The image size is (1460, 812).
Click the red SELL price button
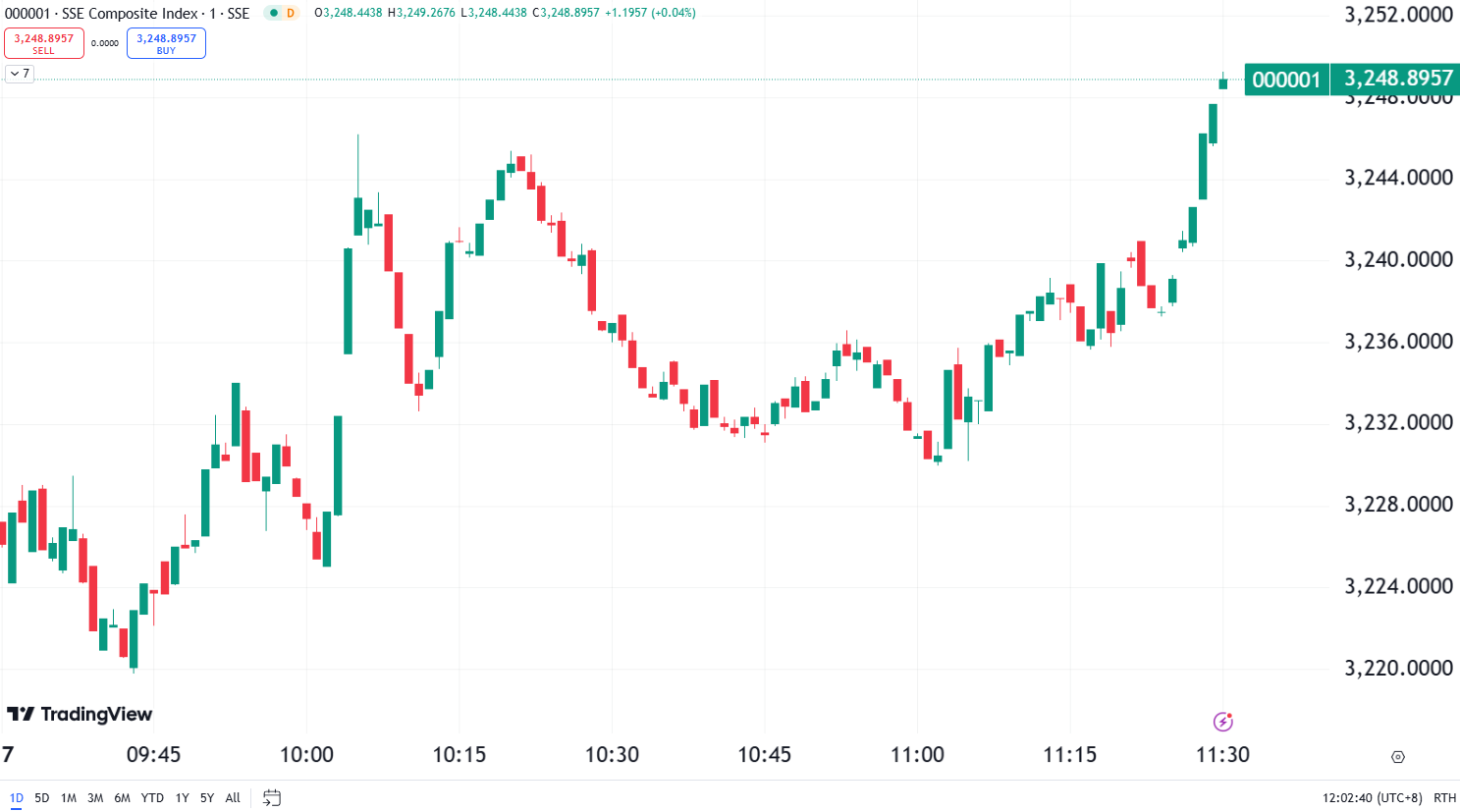pyautogui.click(x=44, y=43)
